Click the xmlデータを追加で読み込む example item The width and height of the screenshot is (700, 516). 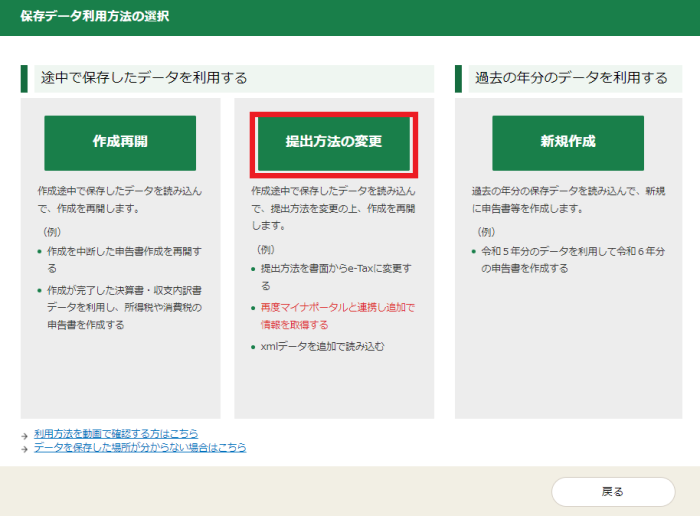[x=322, y=346]
